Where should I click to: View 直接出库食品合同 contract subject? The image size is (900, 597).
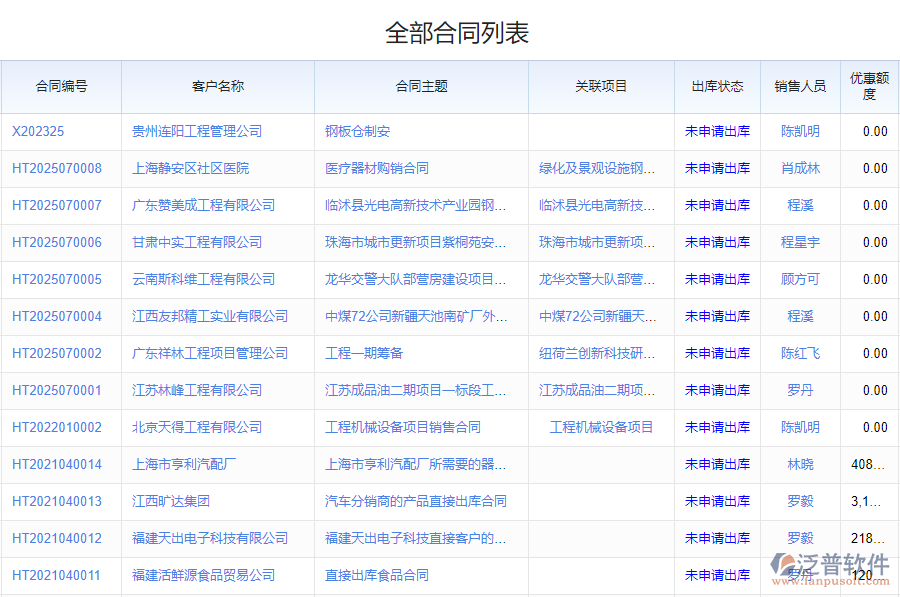pos(371,575)
